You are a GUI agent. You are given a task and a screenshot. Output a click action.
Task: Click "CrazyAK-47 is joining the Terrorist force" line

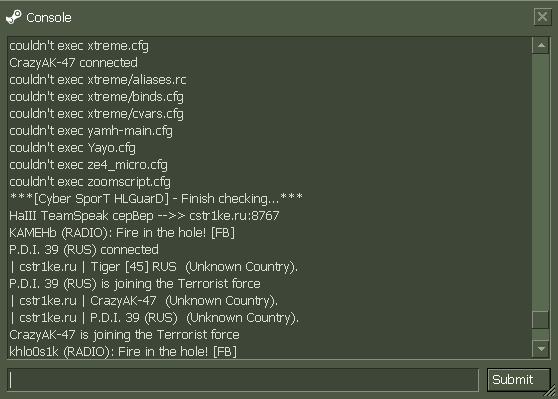click(x=124, y=335)
